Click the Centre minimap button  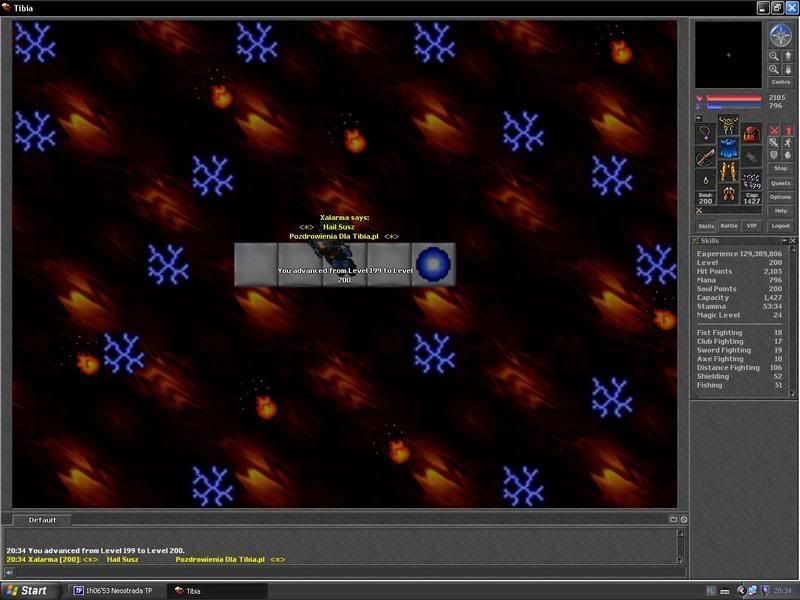(x=781, y=82)
